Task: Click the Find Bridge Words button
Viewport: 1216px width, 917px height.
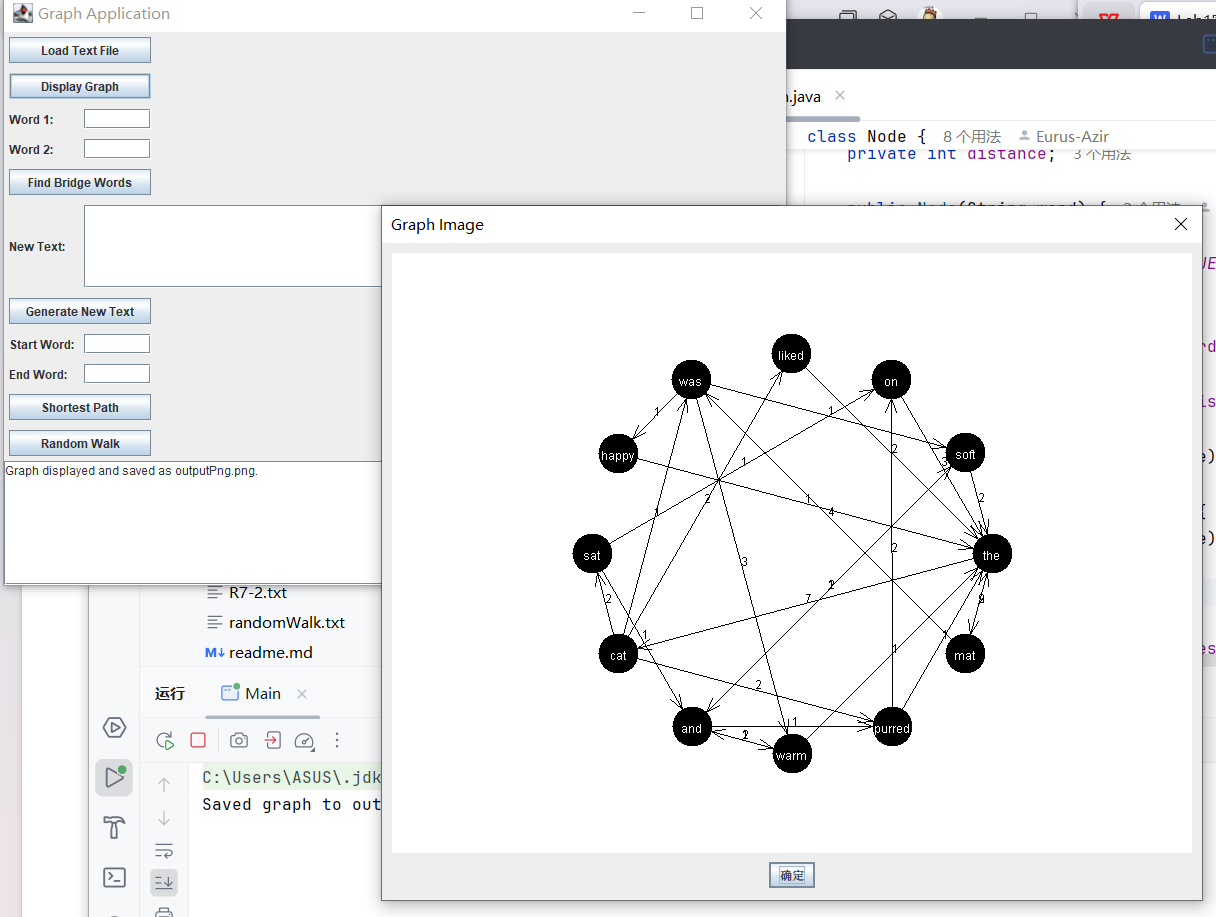Action: pyautogui.click(x=80, y=182)
